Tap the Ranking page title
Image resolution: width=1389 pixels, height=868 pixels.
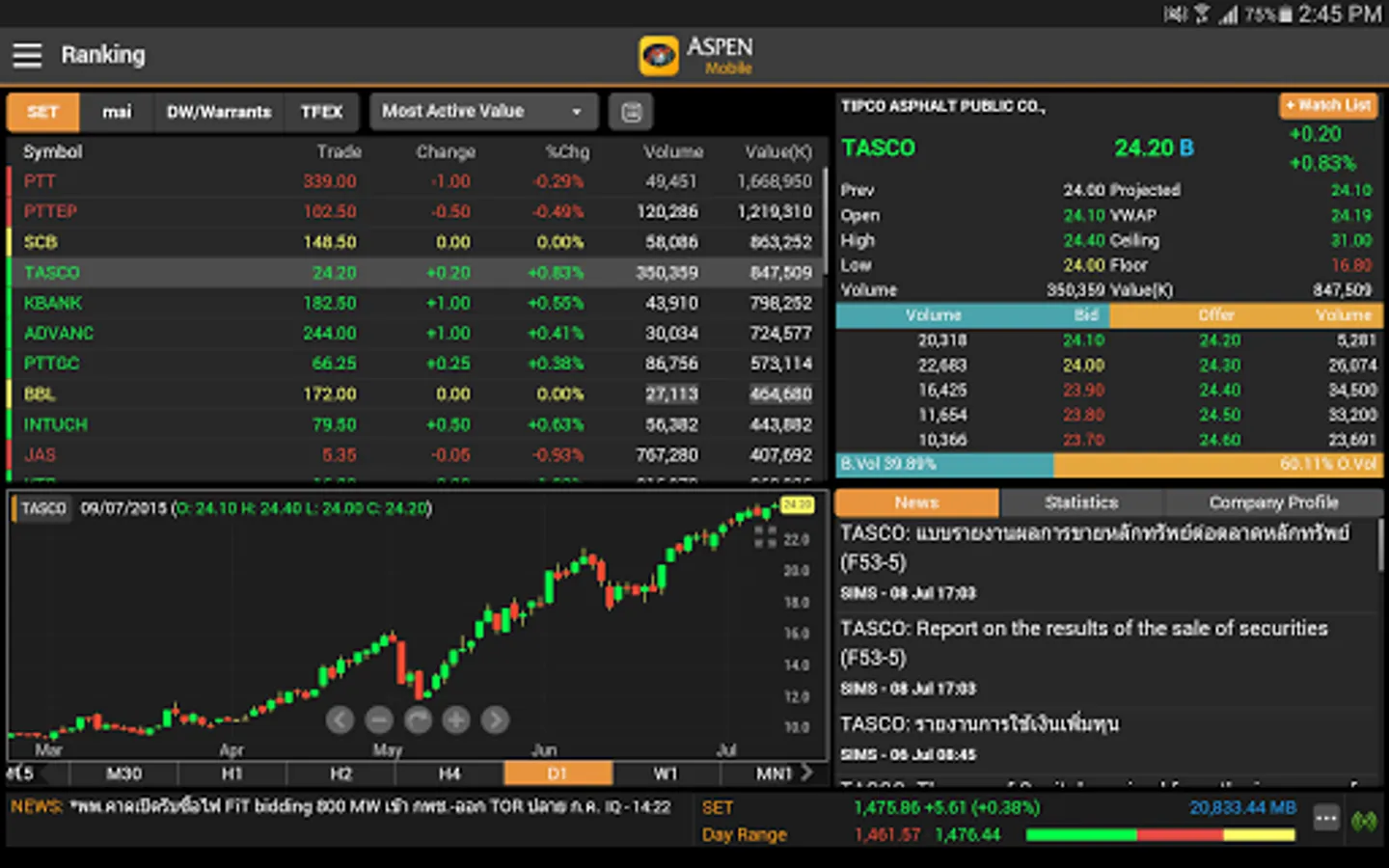pos(103,55)
